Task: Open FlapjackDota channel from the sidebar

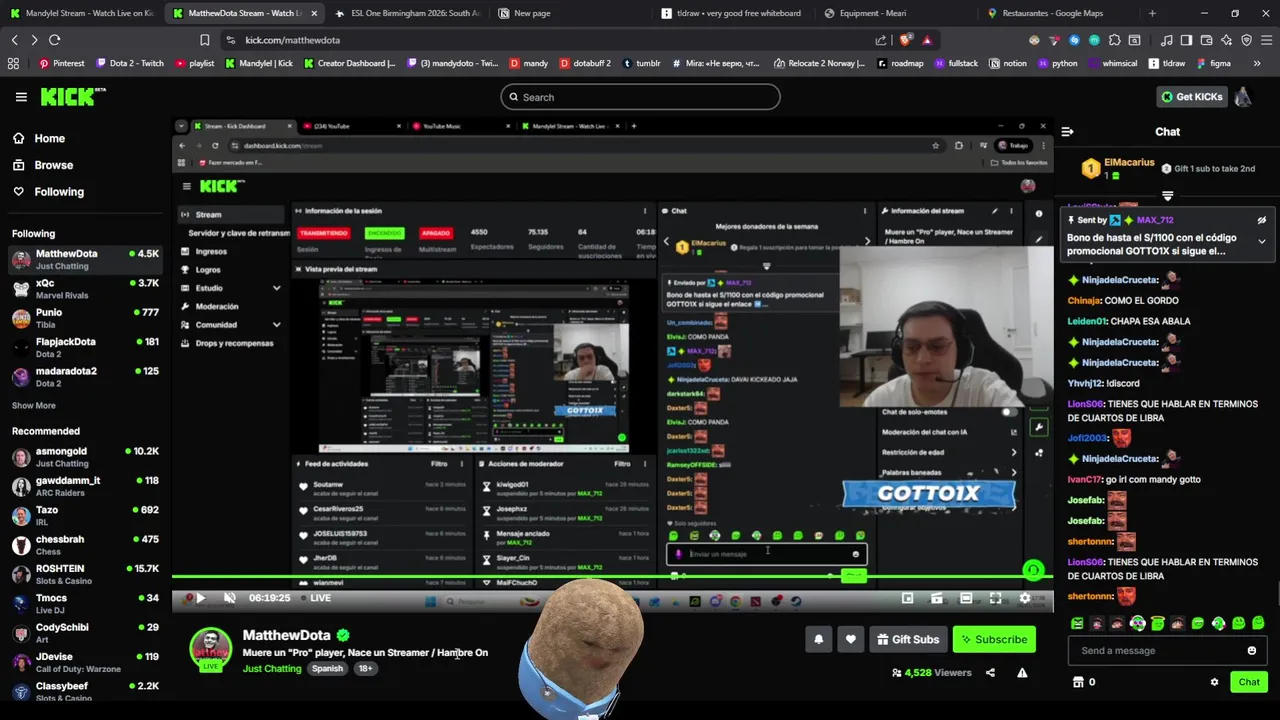Action: pos(85,348)
